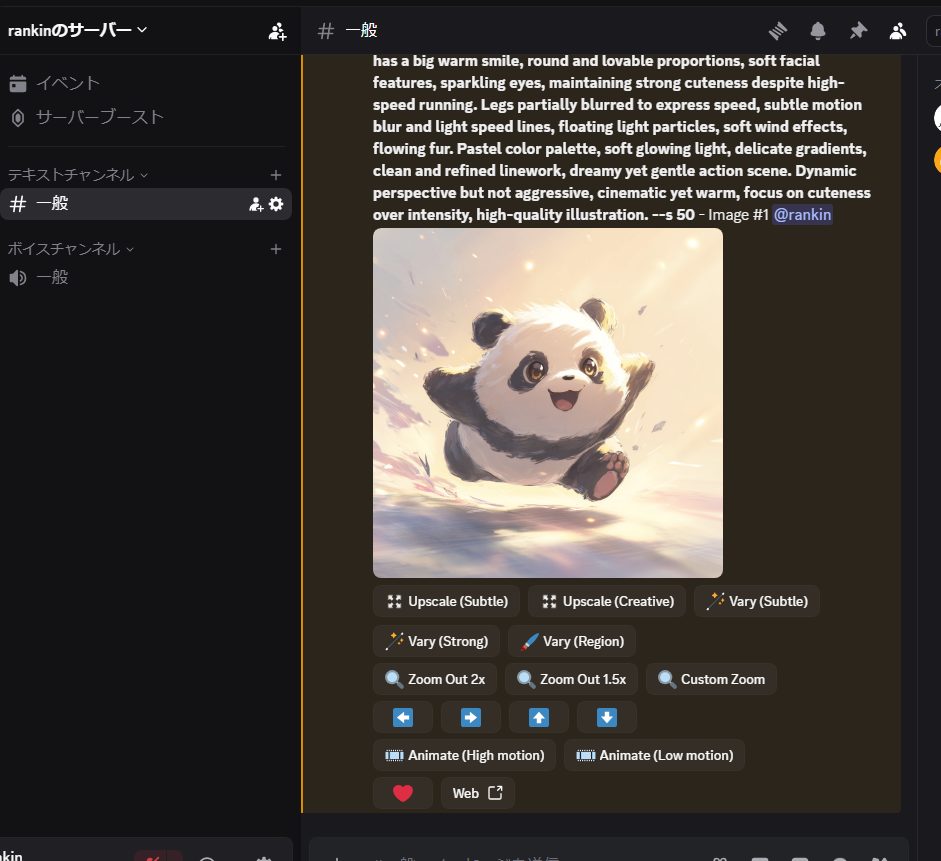Toggle the red heart favorite button
This screenshot has height=861, width=941.
click(402, 793)
